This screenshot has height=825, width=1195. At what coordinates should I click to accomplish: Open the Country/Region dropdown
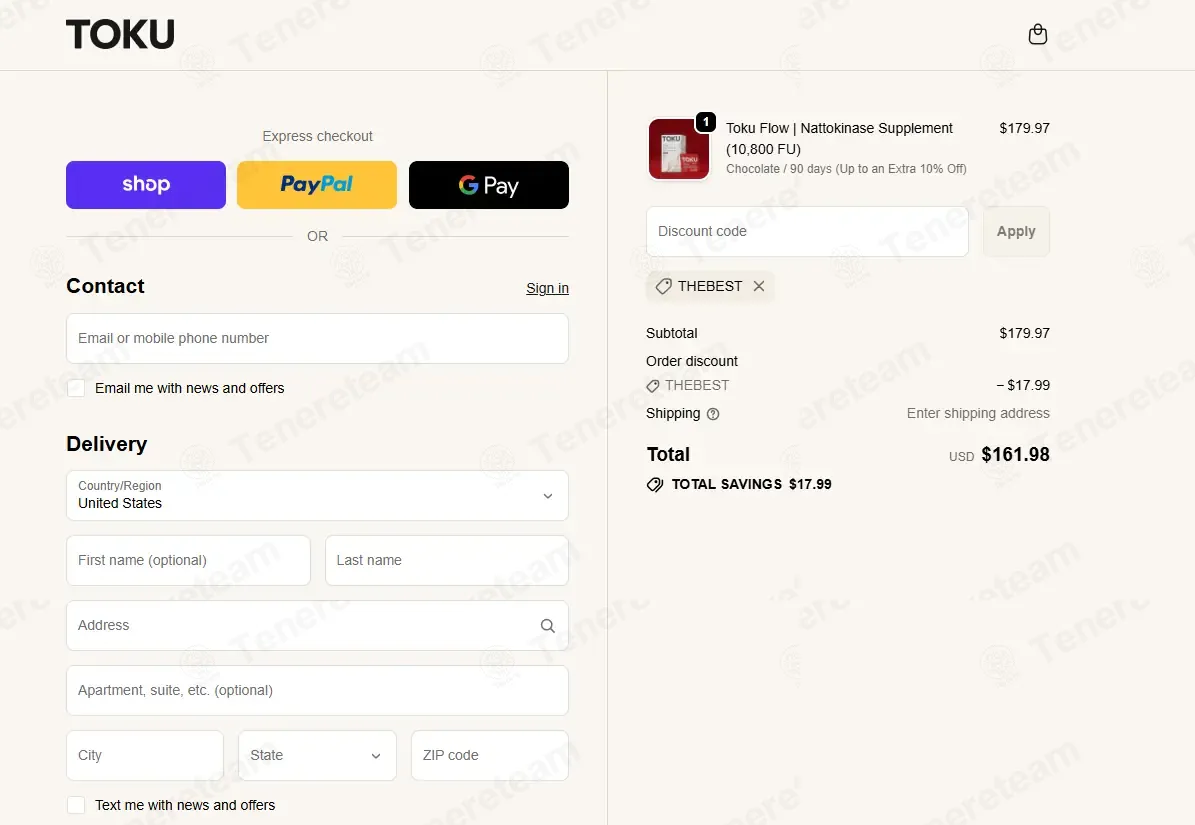(x=317, y=496)
